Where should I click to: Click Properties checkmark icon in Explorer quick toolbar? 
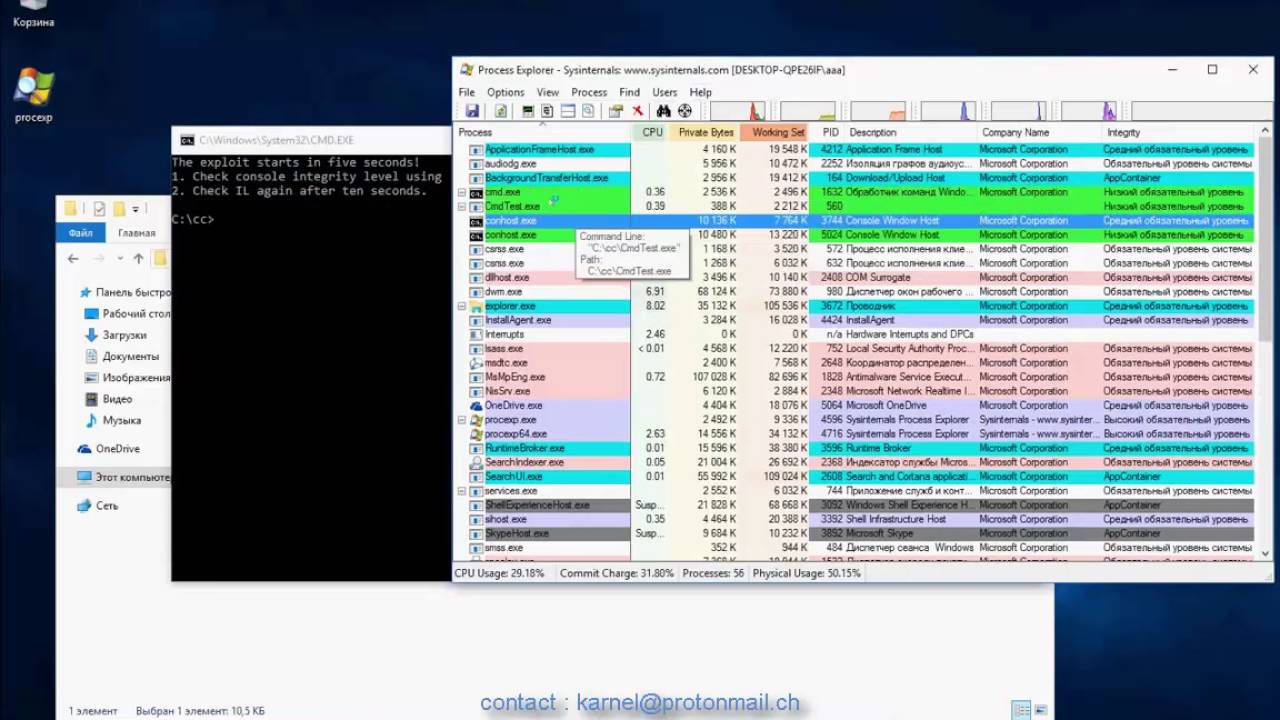point(99,209)
